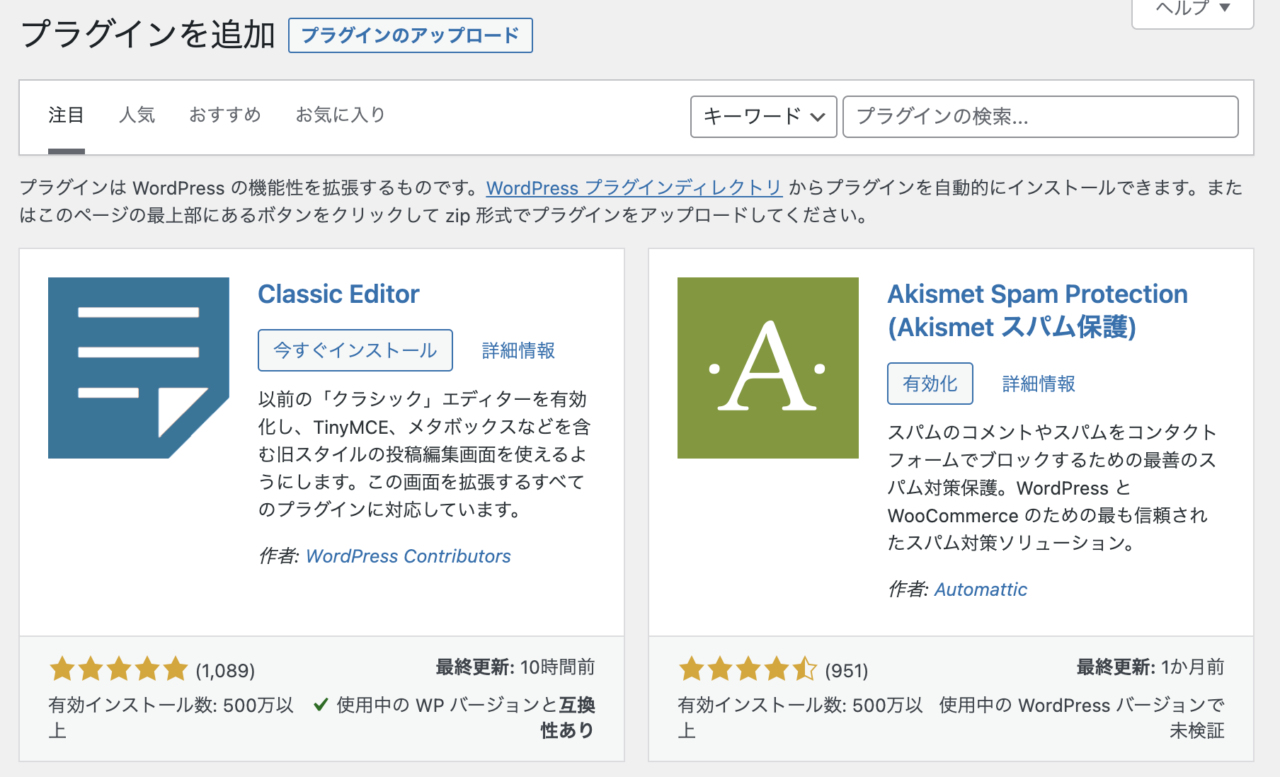Image resolution: width=1280 pixels, height=777 pixels.
Task: Click the Classic Editor plugin icon
Action: point(138,368)
